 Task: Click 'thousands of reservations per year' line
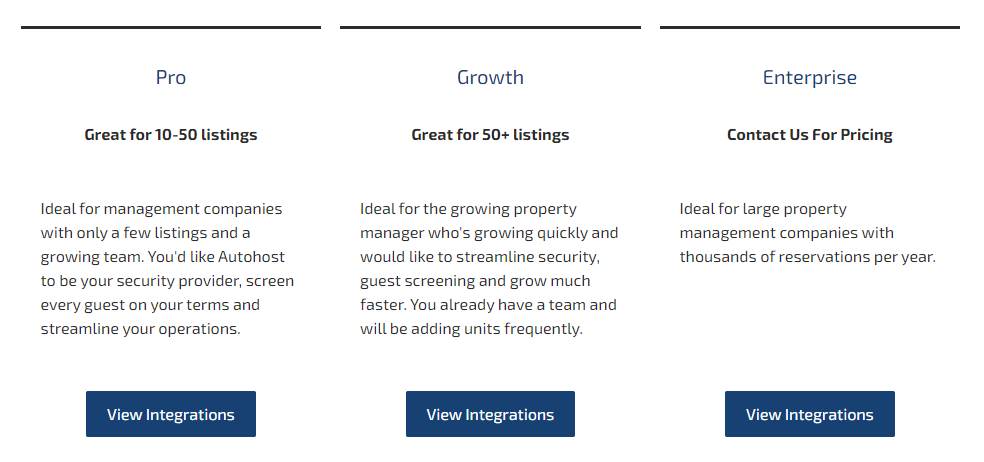(808, 257)
